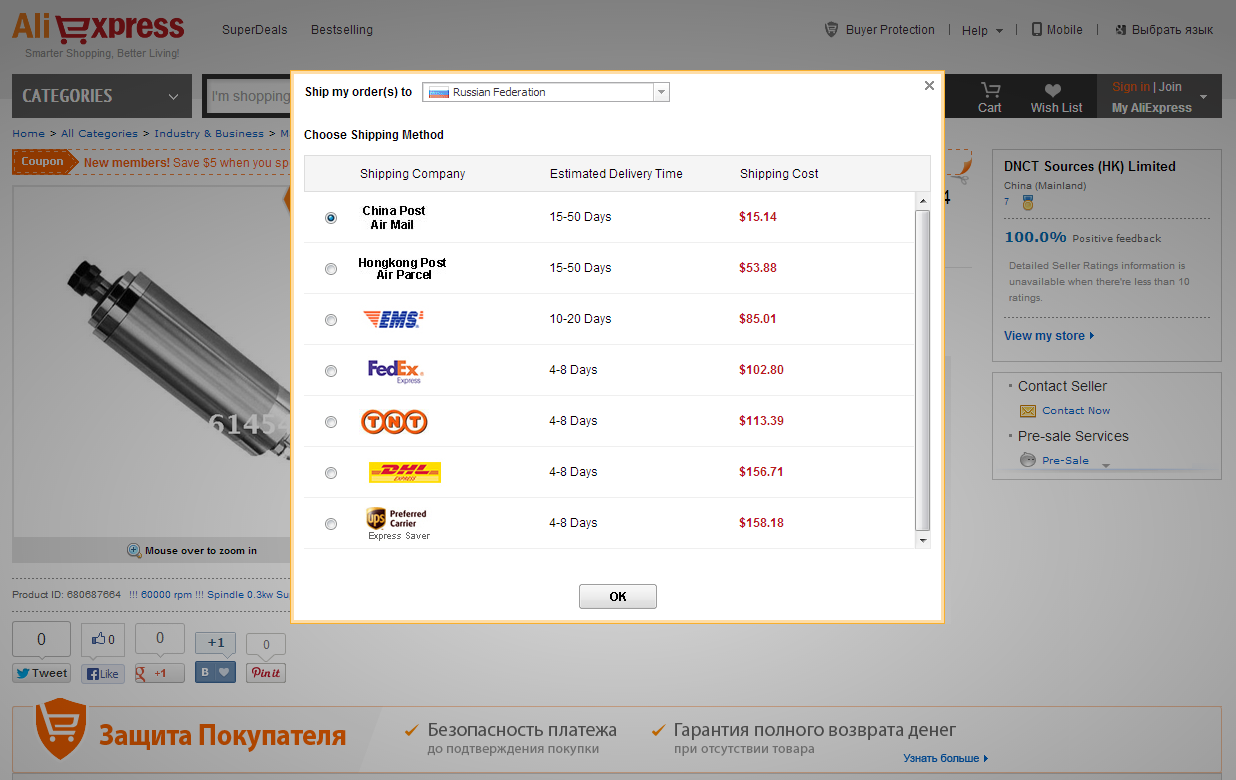Image resolution: width=1236 pixels, height=780 pixels.
Task: Click the magnifier zoom icon
Action: 134,550
